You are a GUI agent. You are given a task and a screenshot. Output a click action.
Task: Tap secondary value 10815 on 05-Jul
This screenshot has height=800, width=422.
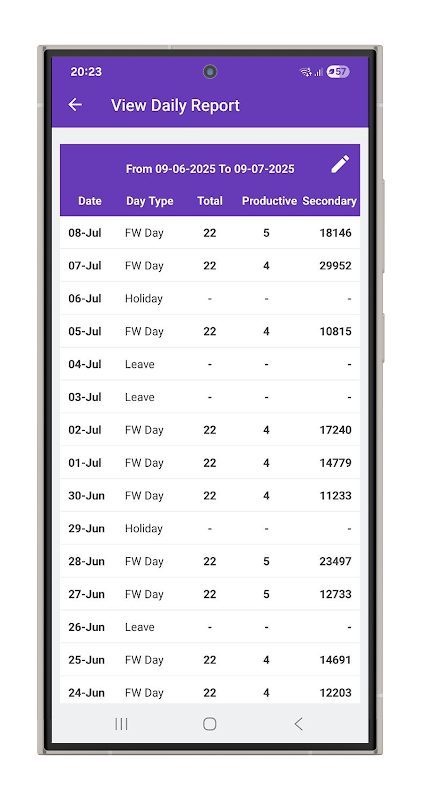[335, 332]
